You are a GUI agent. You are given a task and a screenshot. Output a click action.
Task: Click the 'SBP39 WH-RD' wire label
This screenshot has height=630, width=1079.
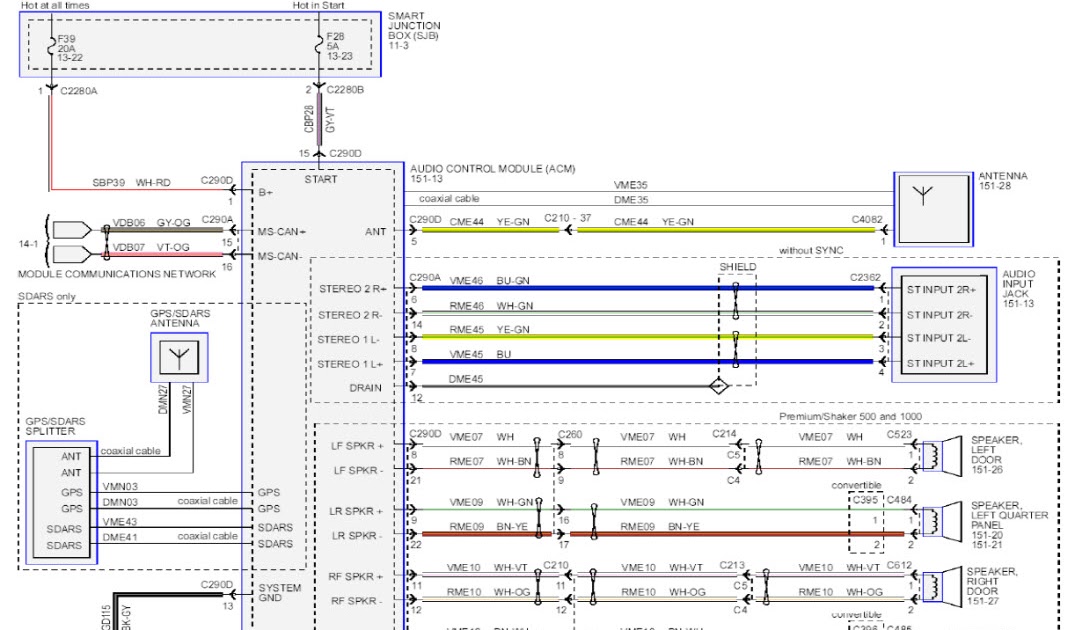tap(131, 183)
